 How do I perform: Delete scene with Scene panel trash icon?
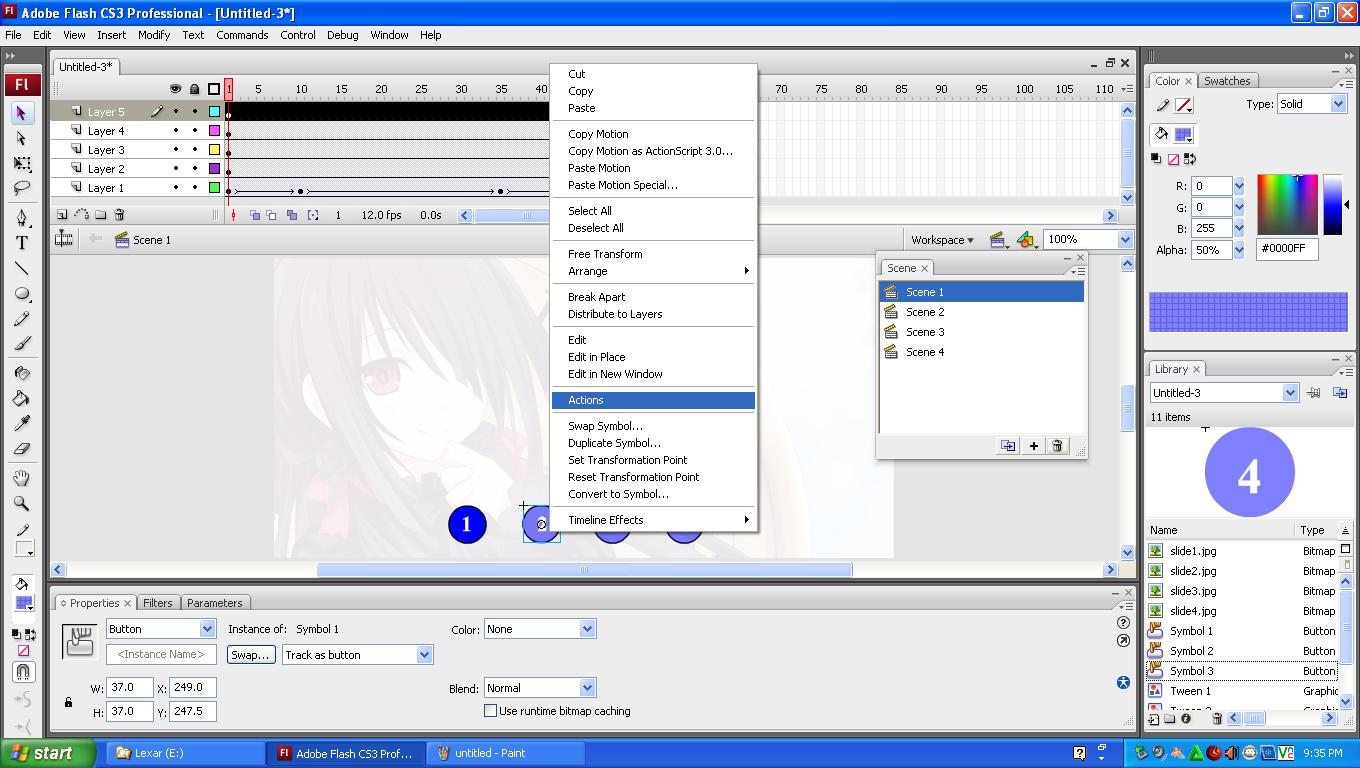coord(1057,446)
